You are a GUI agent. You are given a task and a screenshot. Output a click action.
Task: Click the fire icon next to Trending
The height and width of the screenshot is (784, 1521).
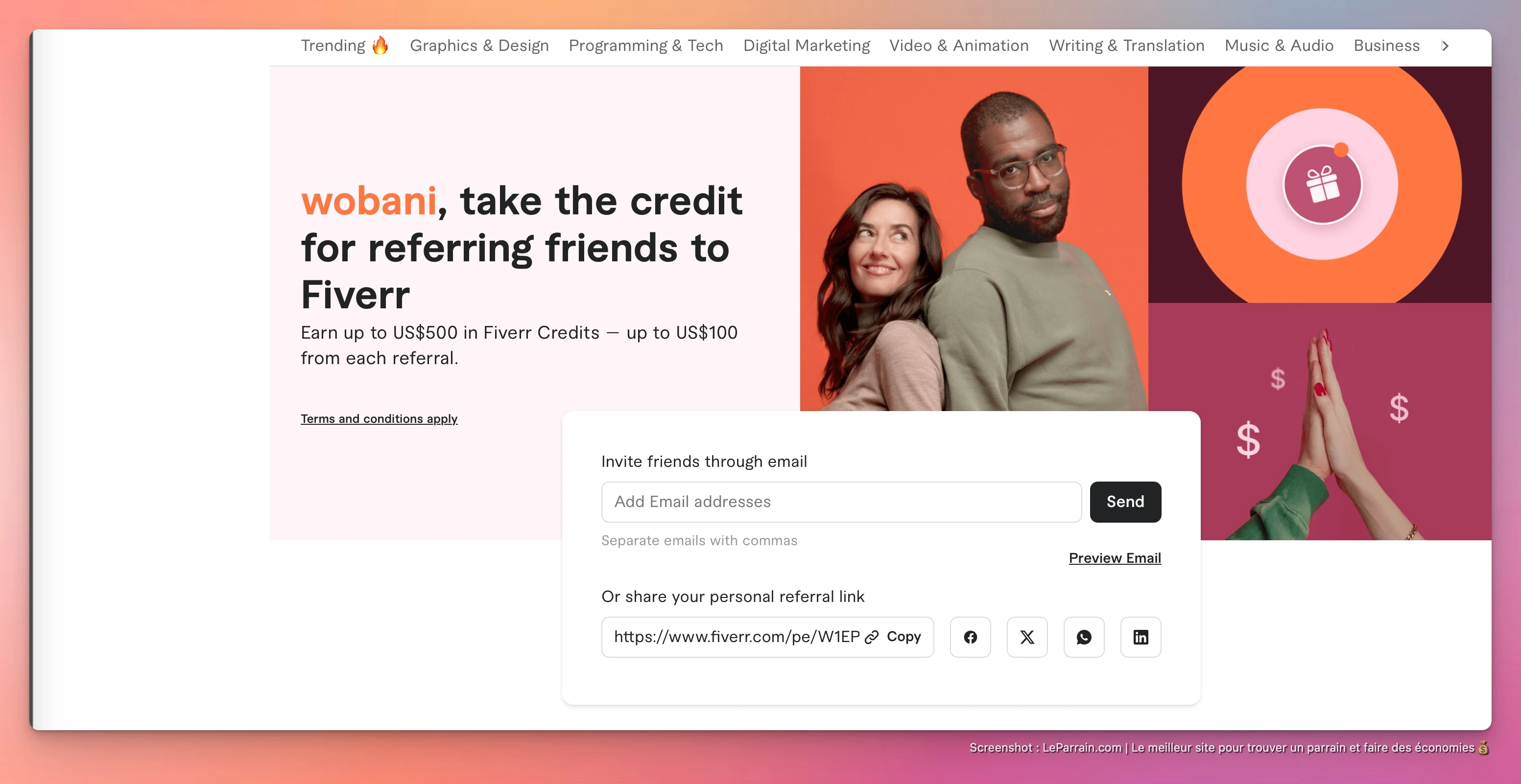[380, 46]
